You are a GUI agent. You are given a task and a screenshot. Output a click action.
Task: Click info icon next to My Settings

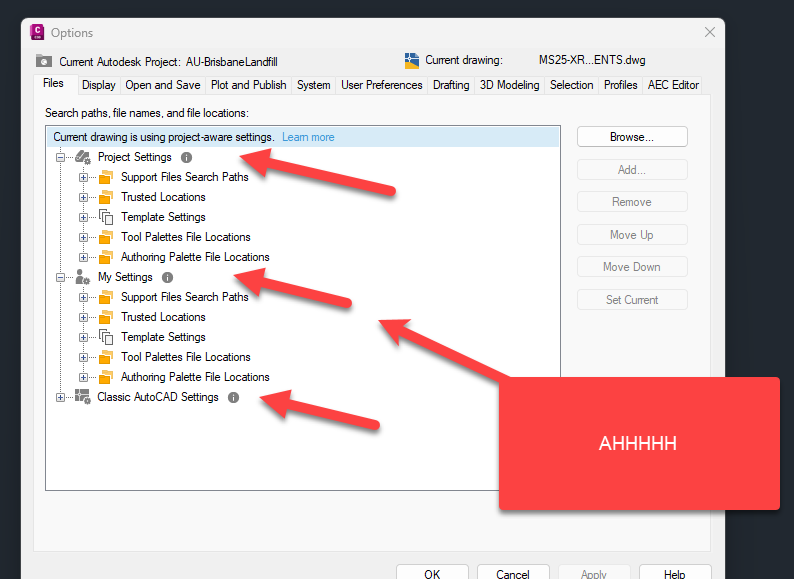click(x=167, y=278)
